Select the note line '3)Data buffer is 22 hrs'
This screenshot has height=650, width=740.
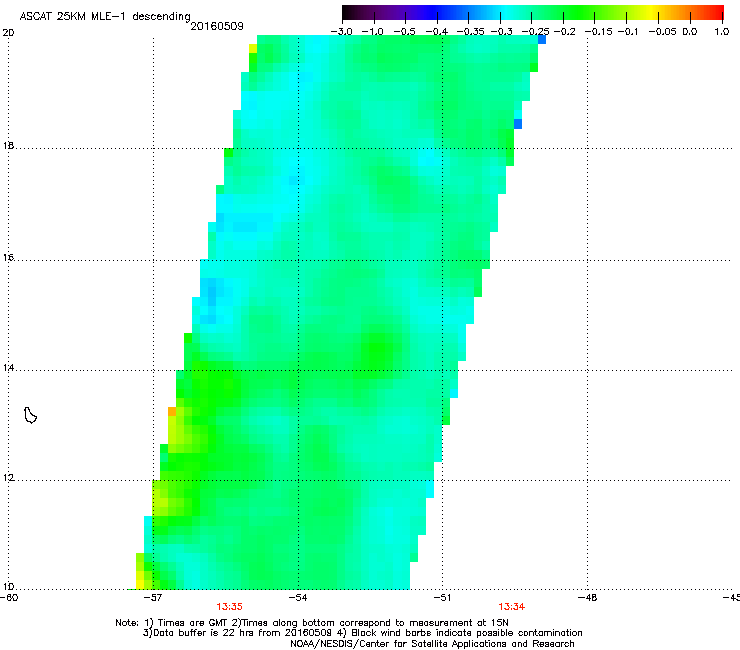[362, 633]
